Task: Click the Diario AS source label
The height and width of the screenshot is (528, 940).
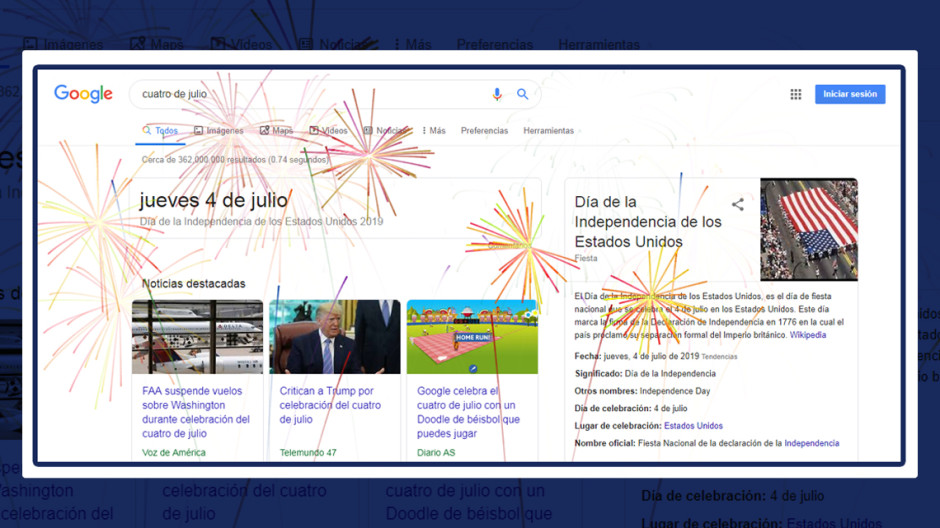Action: (x=436, y=452)
